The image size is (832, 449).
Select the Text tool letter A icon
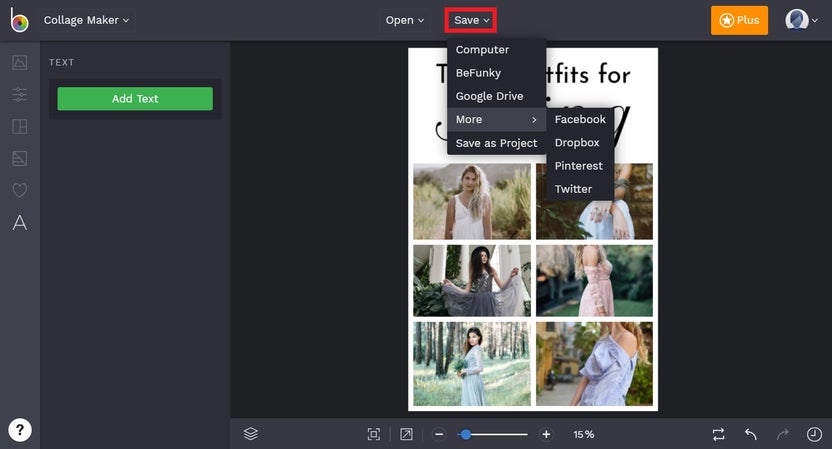point(20,222)
